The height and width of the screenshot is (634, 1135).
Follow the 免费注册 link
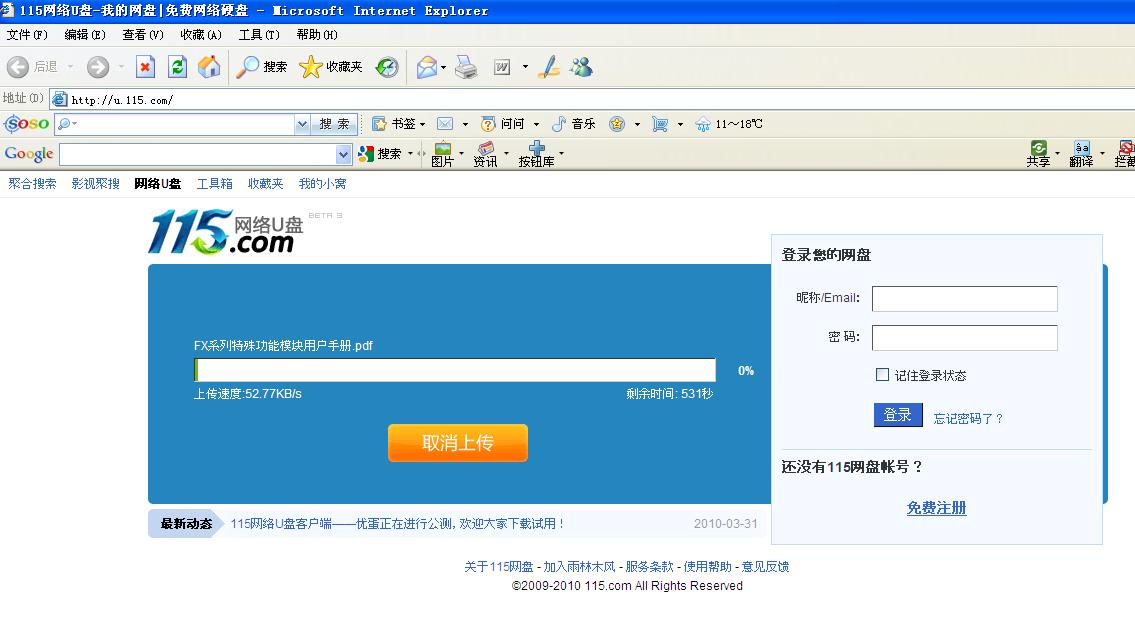coord(937,508)
